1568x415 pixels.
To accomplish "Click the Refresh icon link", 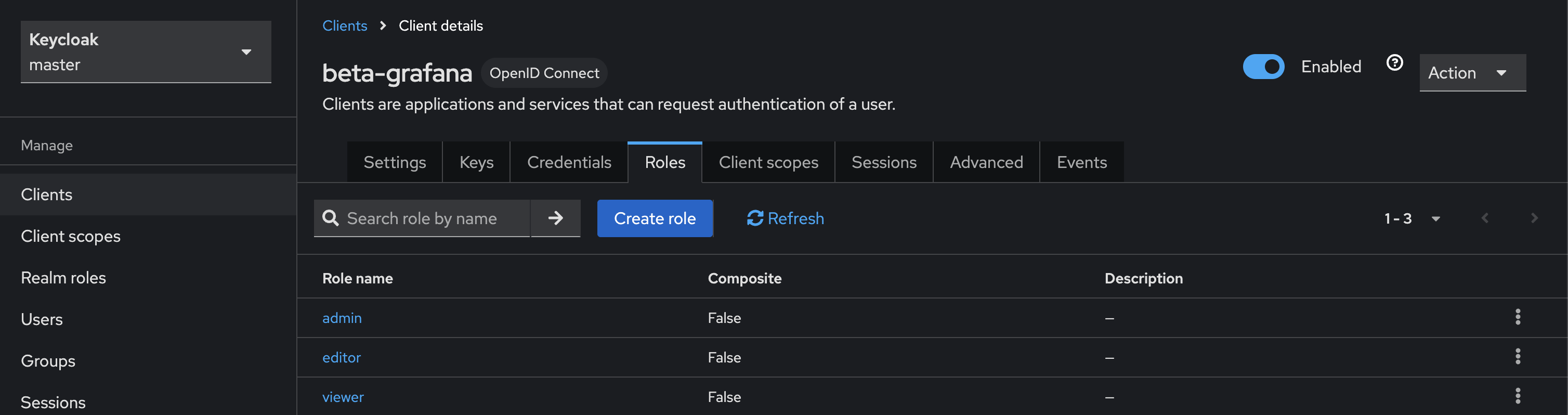I will tap(785, 218).
